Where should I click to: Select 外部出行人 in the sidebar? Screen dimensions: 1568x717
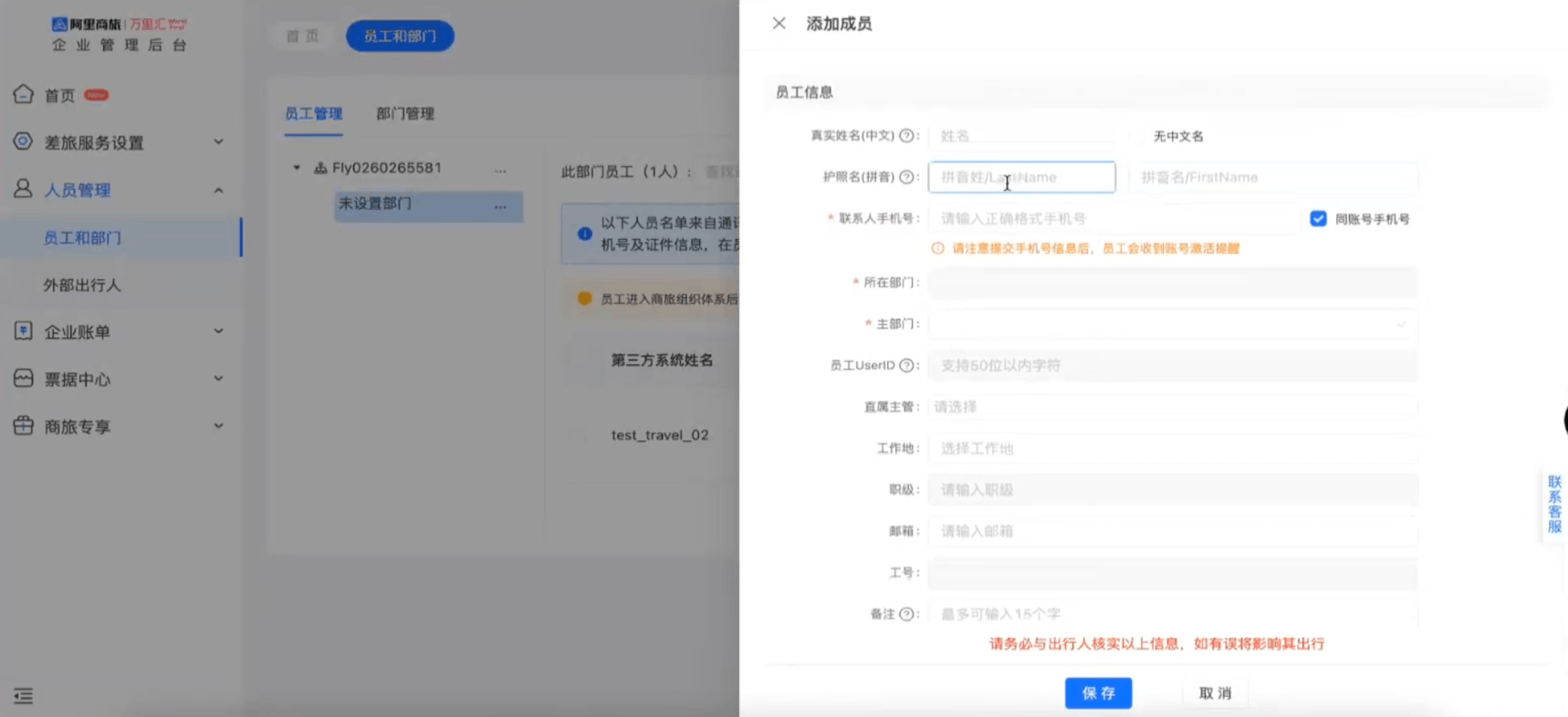(x=82, y=286)
